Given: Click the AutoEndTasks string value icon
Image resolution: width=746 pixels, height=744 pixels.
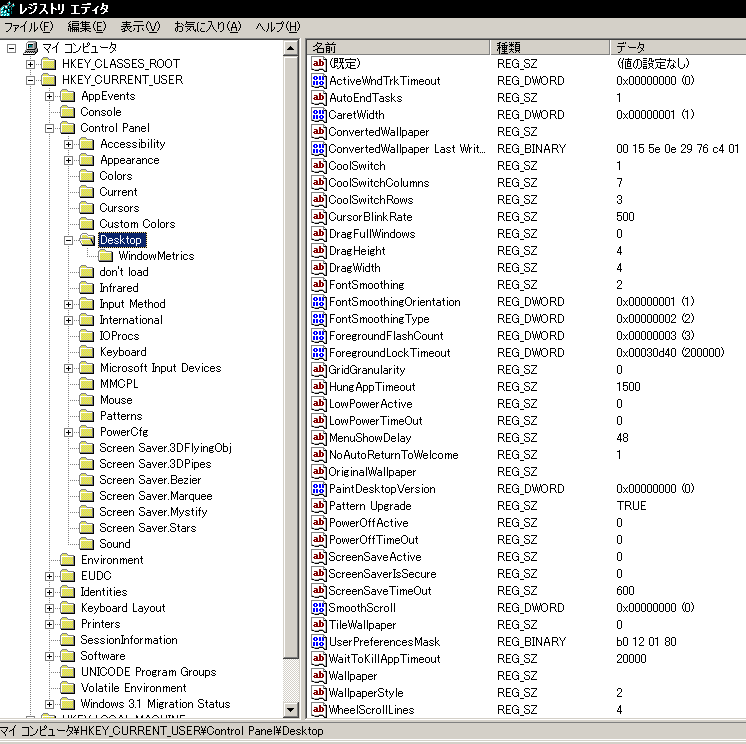Looking at the screenshot, I should [x=319, y=98].
